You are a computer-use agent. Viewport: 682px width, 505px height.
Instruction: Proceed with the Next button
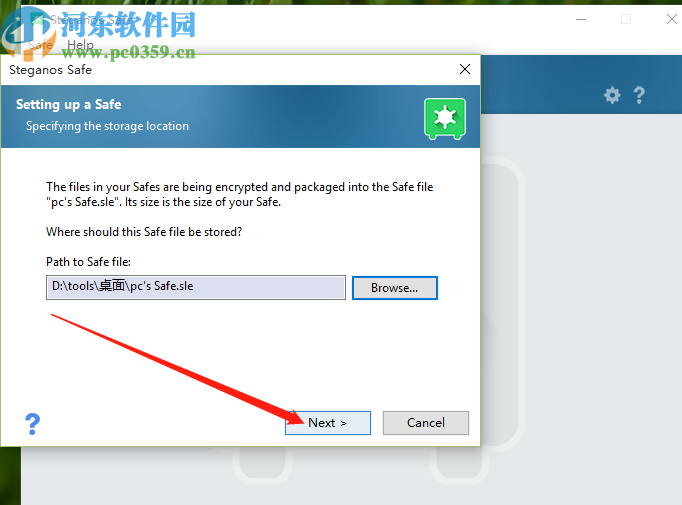click(x=328, y=423)
